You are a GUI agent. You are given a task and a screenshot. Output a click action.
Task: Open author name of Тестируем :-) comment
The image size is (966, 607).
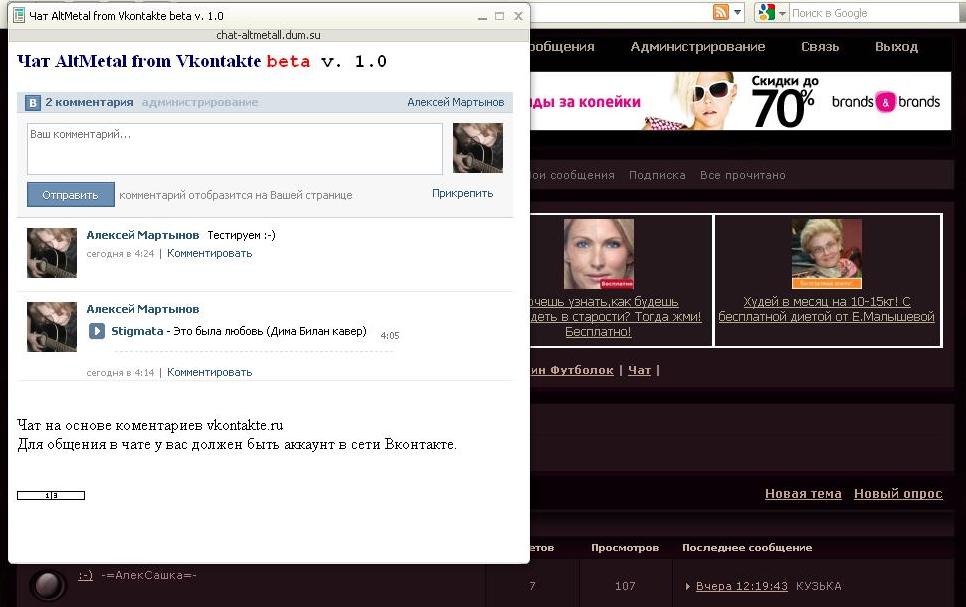[x=142, y=235]
